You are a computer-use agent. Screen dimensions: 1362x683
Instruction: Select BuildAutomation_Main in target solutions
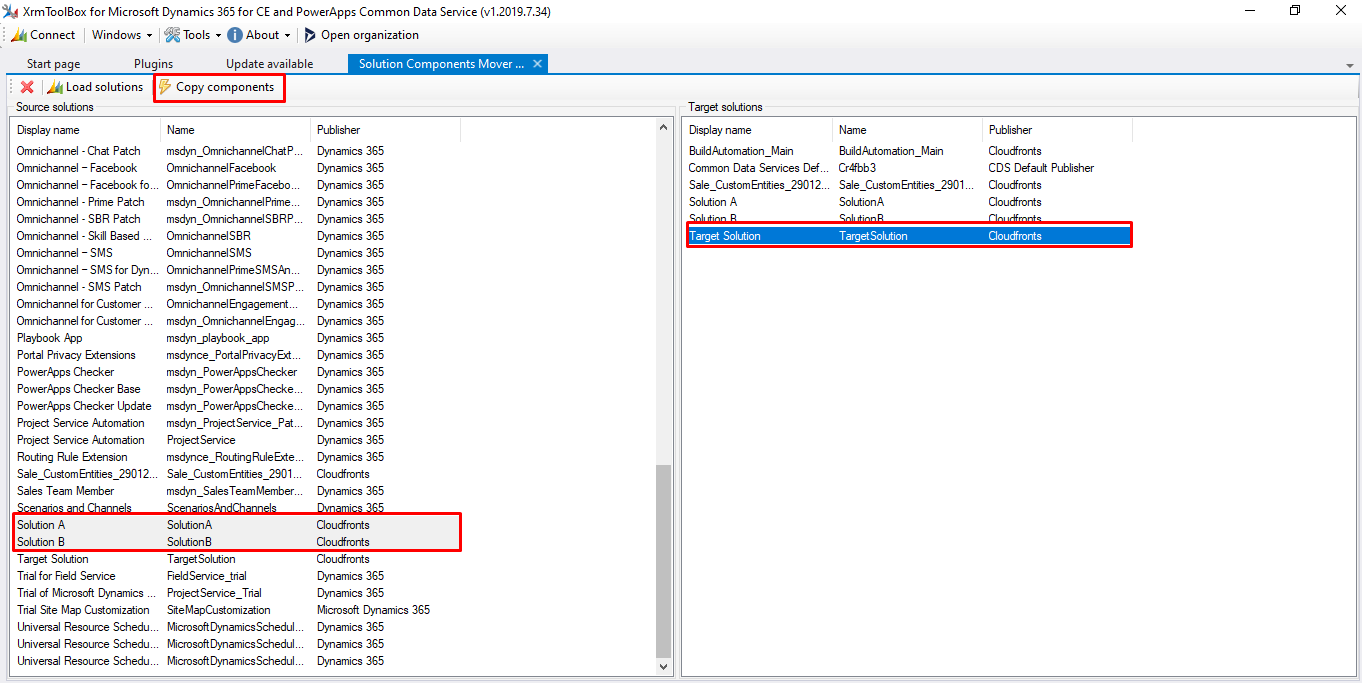pos(908,151)
